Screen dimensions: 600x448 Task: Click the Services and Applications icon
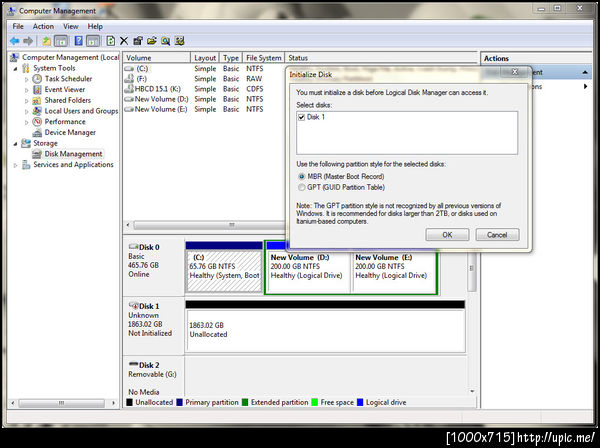pos(26,165)
